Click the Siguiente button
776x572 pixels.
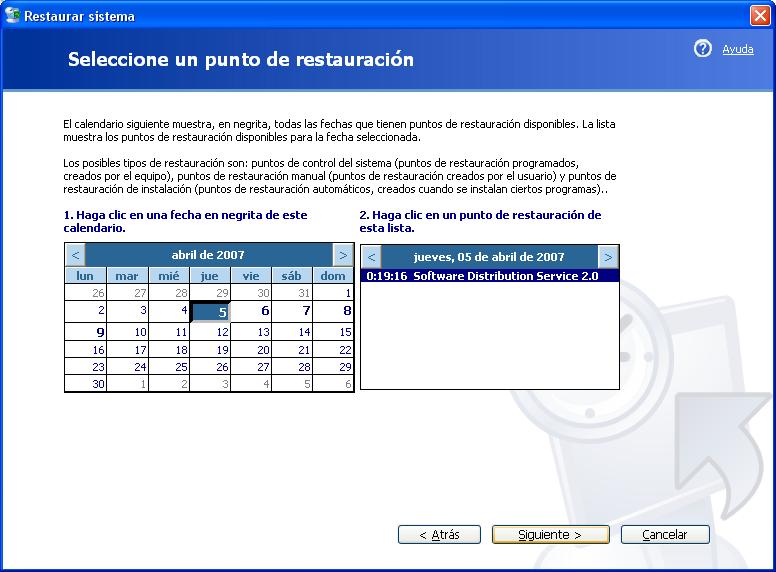549,535
